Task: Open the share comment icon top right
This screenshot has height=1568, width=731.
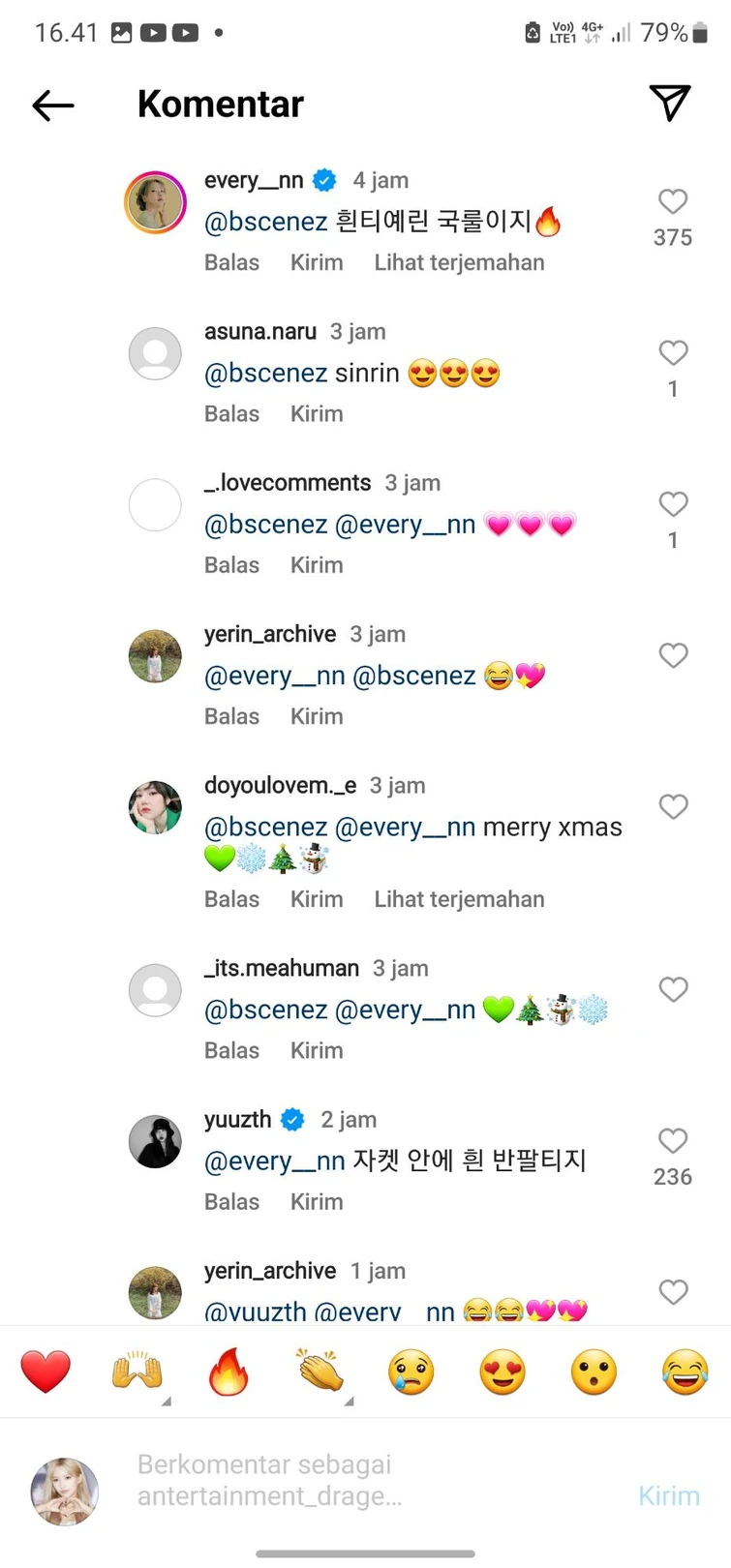Action: (671, 105)
